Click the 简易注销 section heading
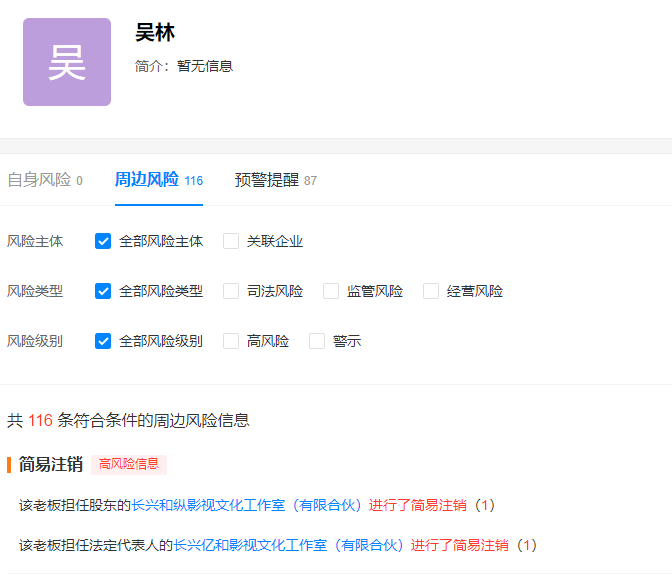Viewport: 672px width, 585px height. click(51, 464)
